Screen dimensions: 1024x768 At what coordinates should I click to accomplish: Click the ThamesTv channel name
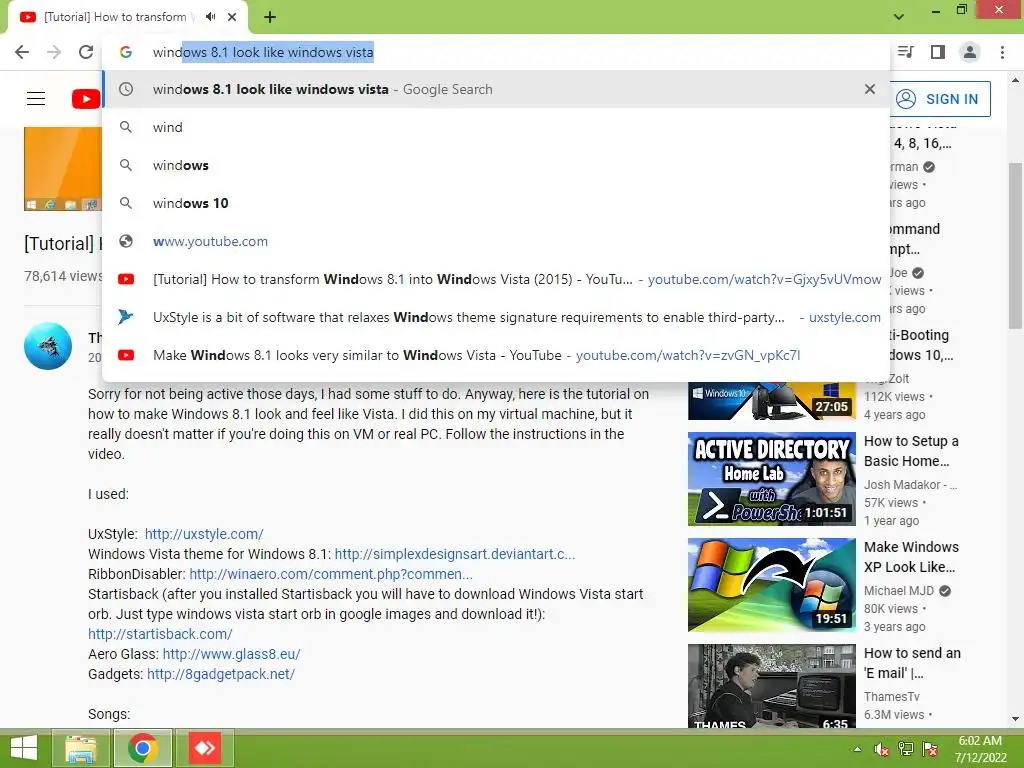[x=891, y=696]
